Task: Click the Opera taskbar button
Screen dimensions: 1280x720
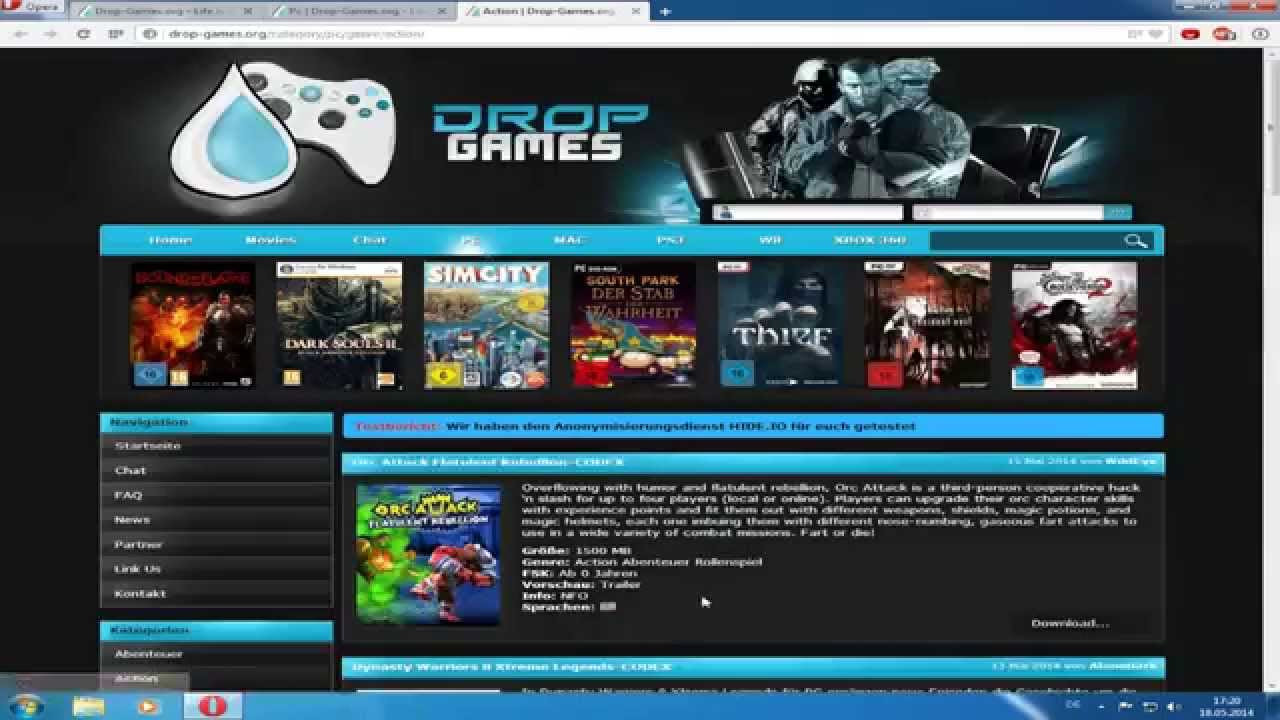Action: pyautogui.click(x=212, y=706)
